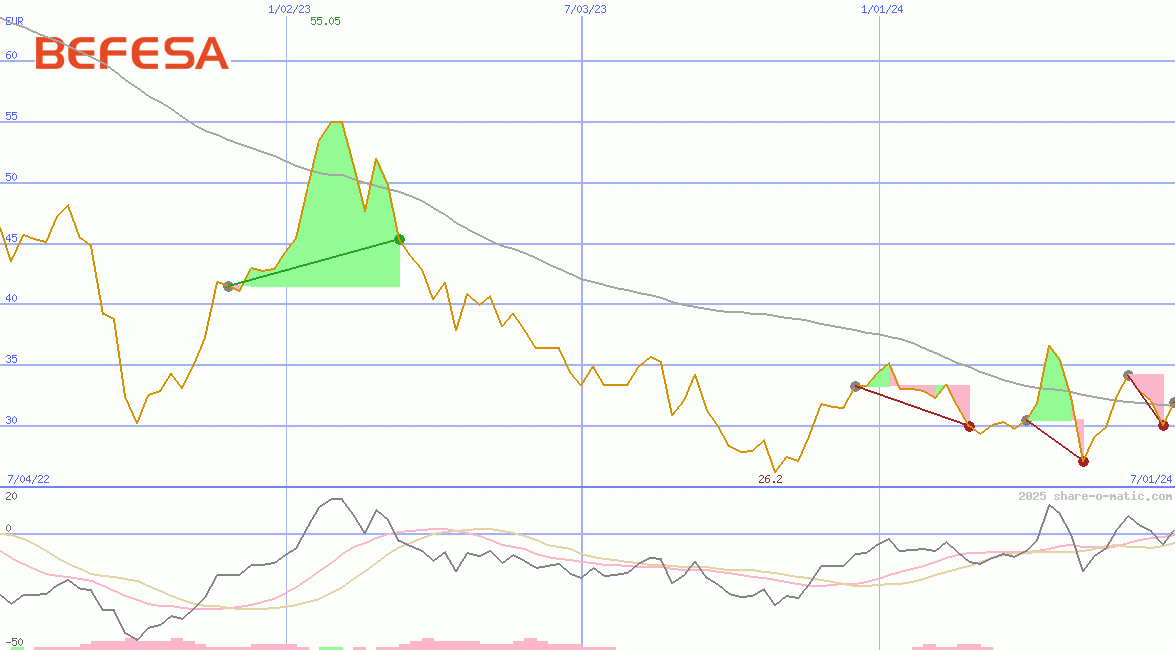This screenshot has width=1175, height=650.
Task: Click the 7/04/22 start date label
Action: (28, 479)
